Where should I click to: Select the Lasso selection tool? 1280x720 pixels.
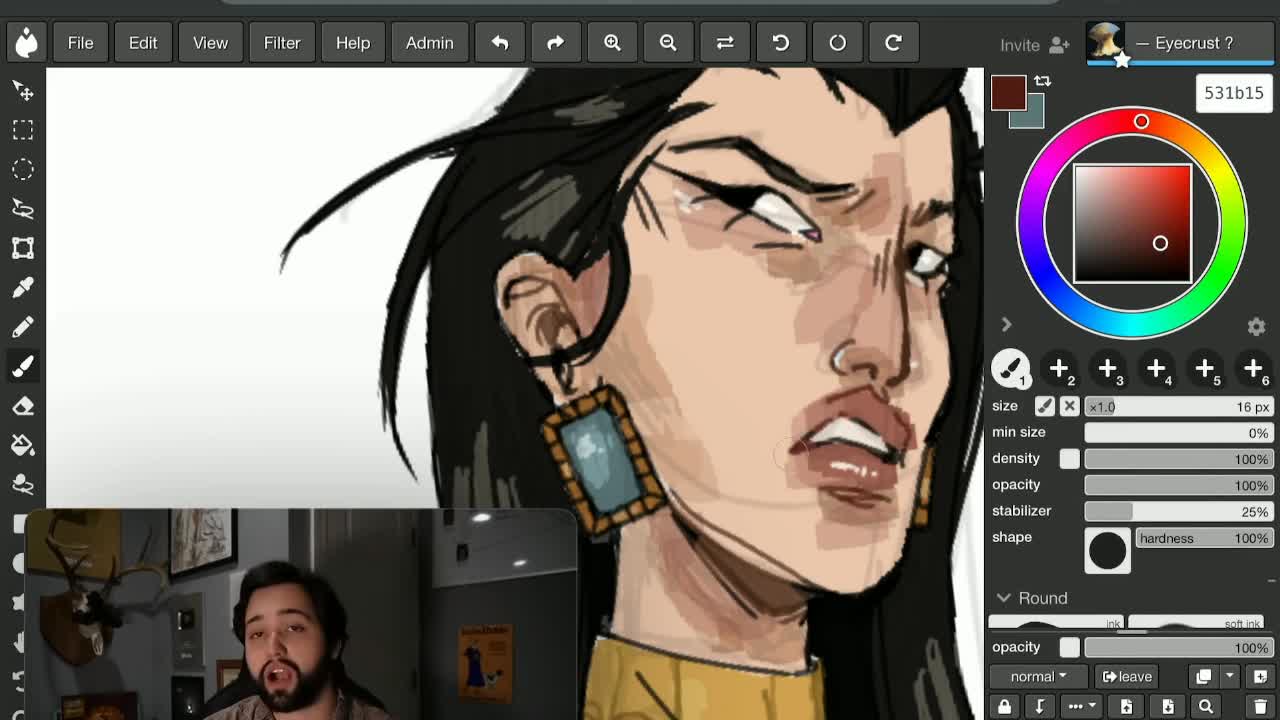pyautogui.click(x=23, y=208)
